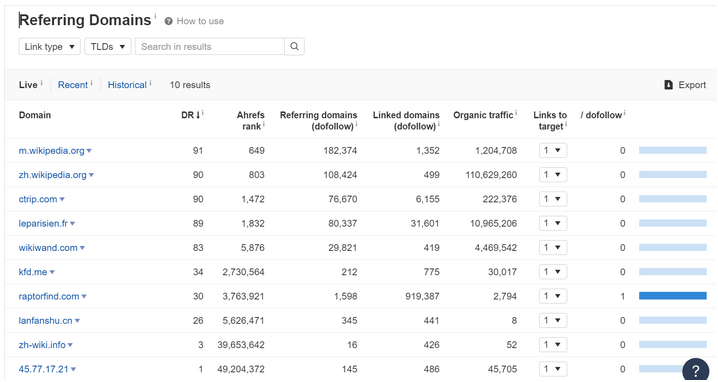Open links-to-target dropdown for raptorfind.com

553,296
